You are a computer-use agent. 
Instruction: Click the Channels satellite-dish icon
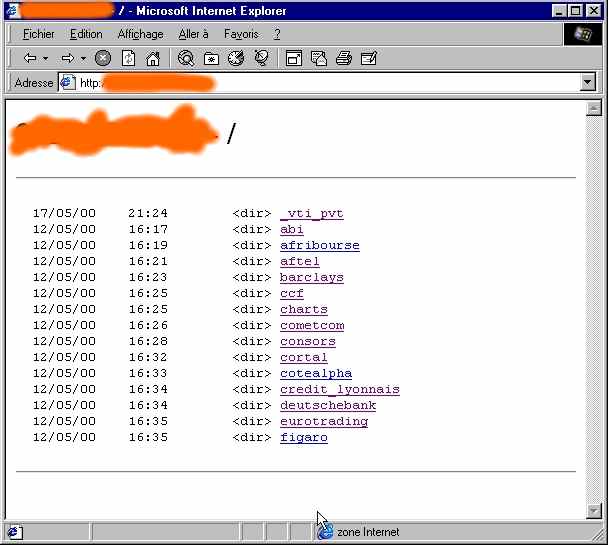coord(262,59)
